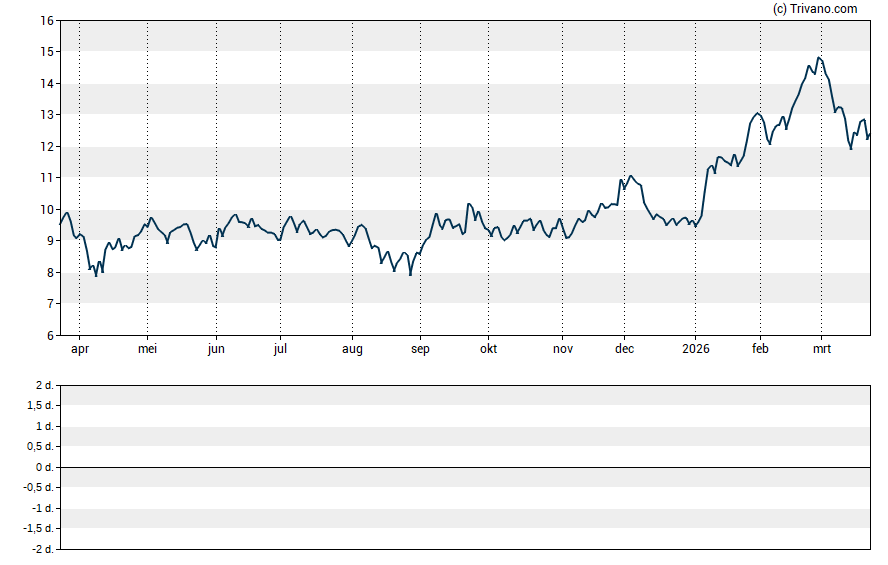Select the 'okt' month label
Image resolution: width=888 pixels, height=565 pixels.
[489, 349]
